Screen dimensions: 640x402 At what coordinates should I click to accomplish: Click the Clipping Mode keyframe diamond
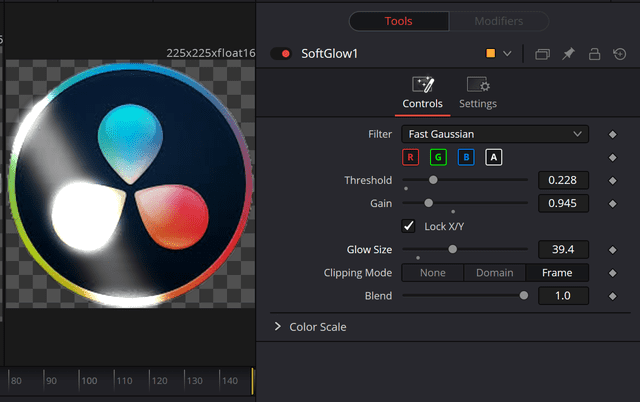pyautogui.click(x=613, y=273)
